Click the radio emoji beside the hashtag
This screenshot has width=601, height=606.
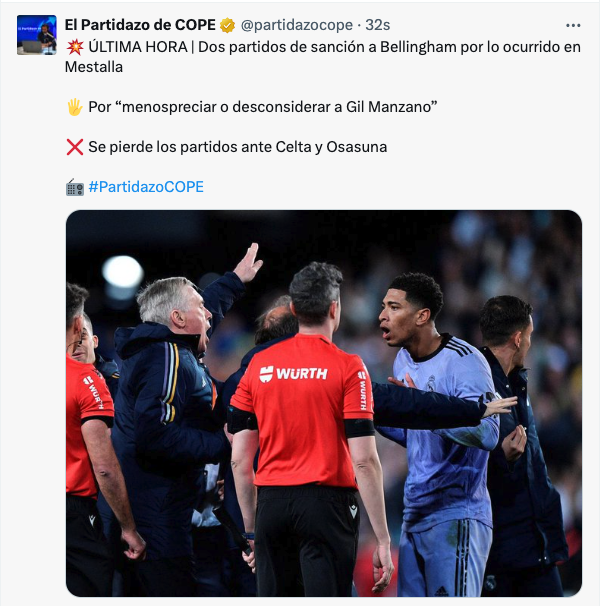coord(75,187)
